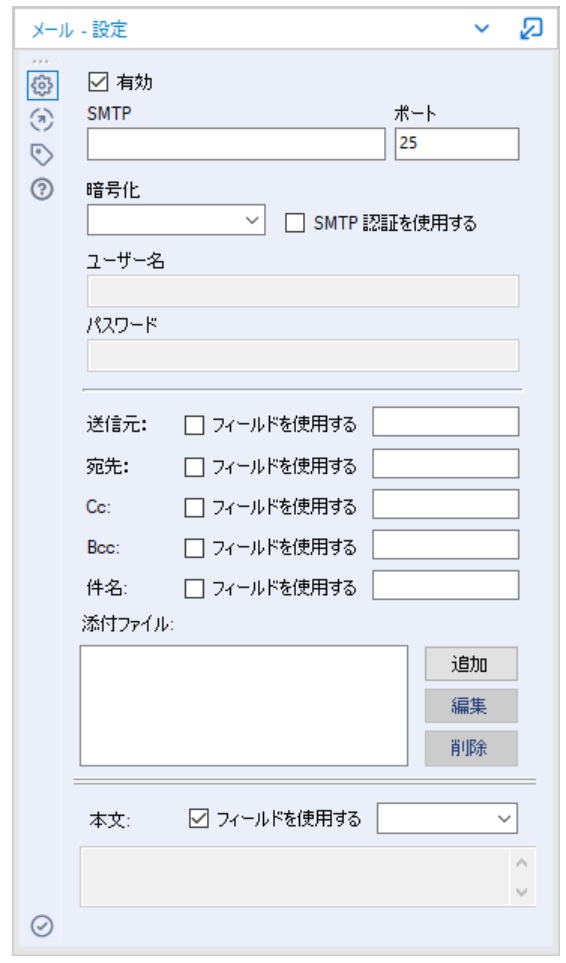Open the 暗号化 dropdown
566x963 pixels.
click(x=176, y=220)
